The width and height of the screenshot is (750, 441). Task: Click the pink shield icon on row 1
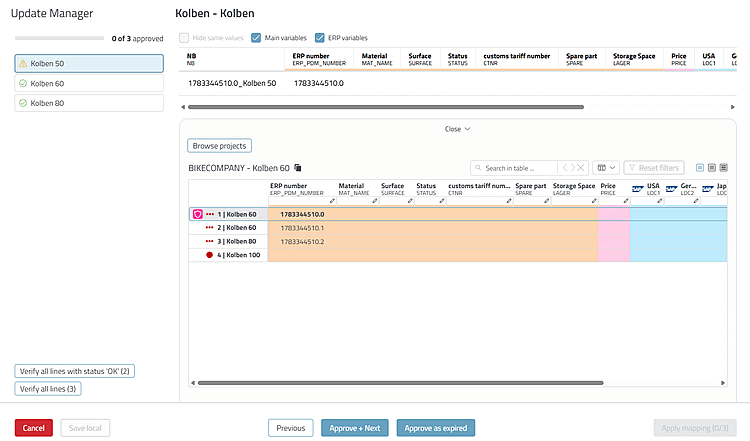tap(198, 214)
